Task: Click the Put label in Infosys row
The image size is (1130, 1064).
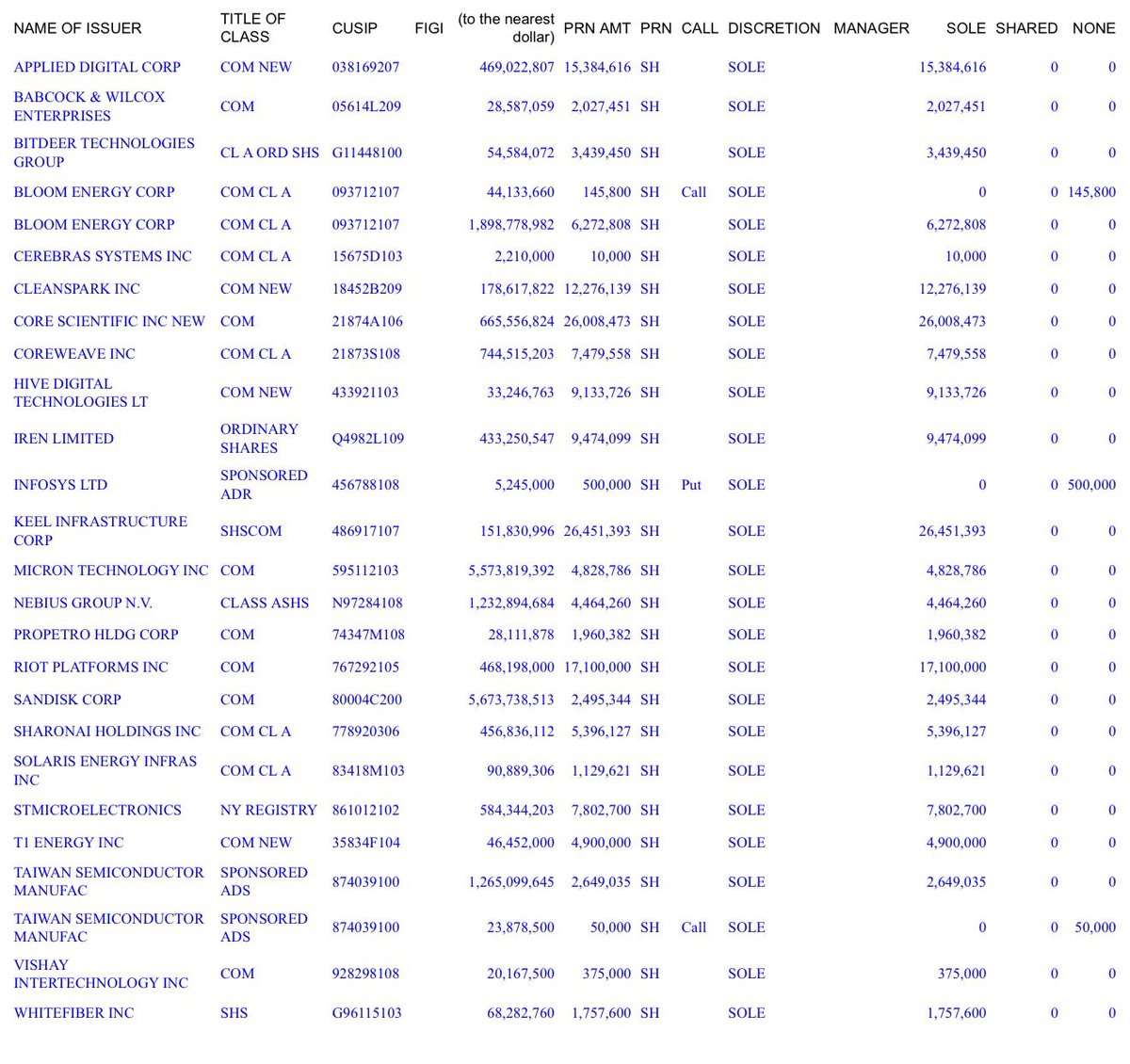Action: 691,485
